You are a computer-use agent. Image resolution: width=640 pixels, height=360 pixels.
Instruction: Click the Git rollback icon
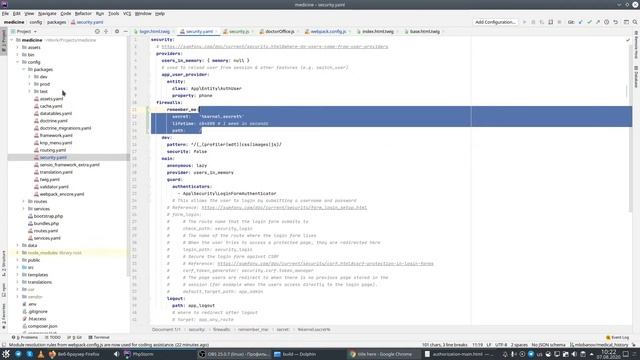(616, 22)
